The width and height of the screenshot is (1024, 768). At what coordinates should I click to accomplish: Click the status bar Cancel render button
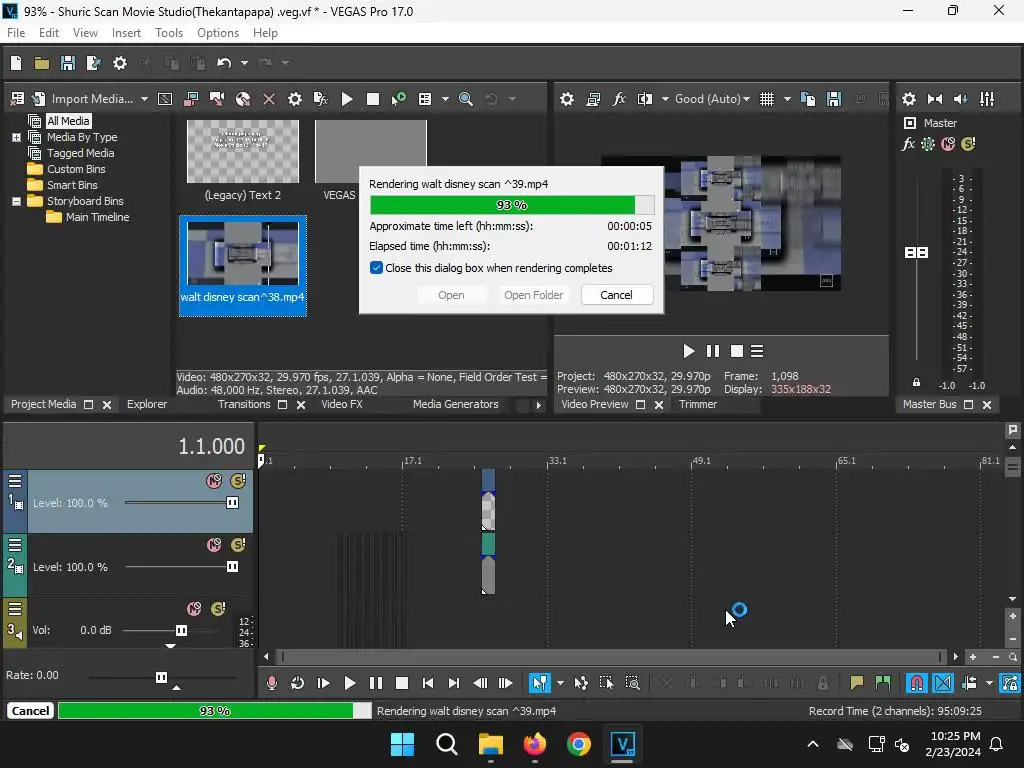click(x=30, y=711)
